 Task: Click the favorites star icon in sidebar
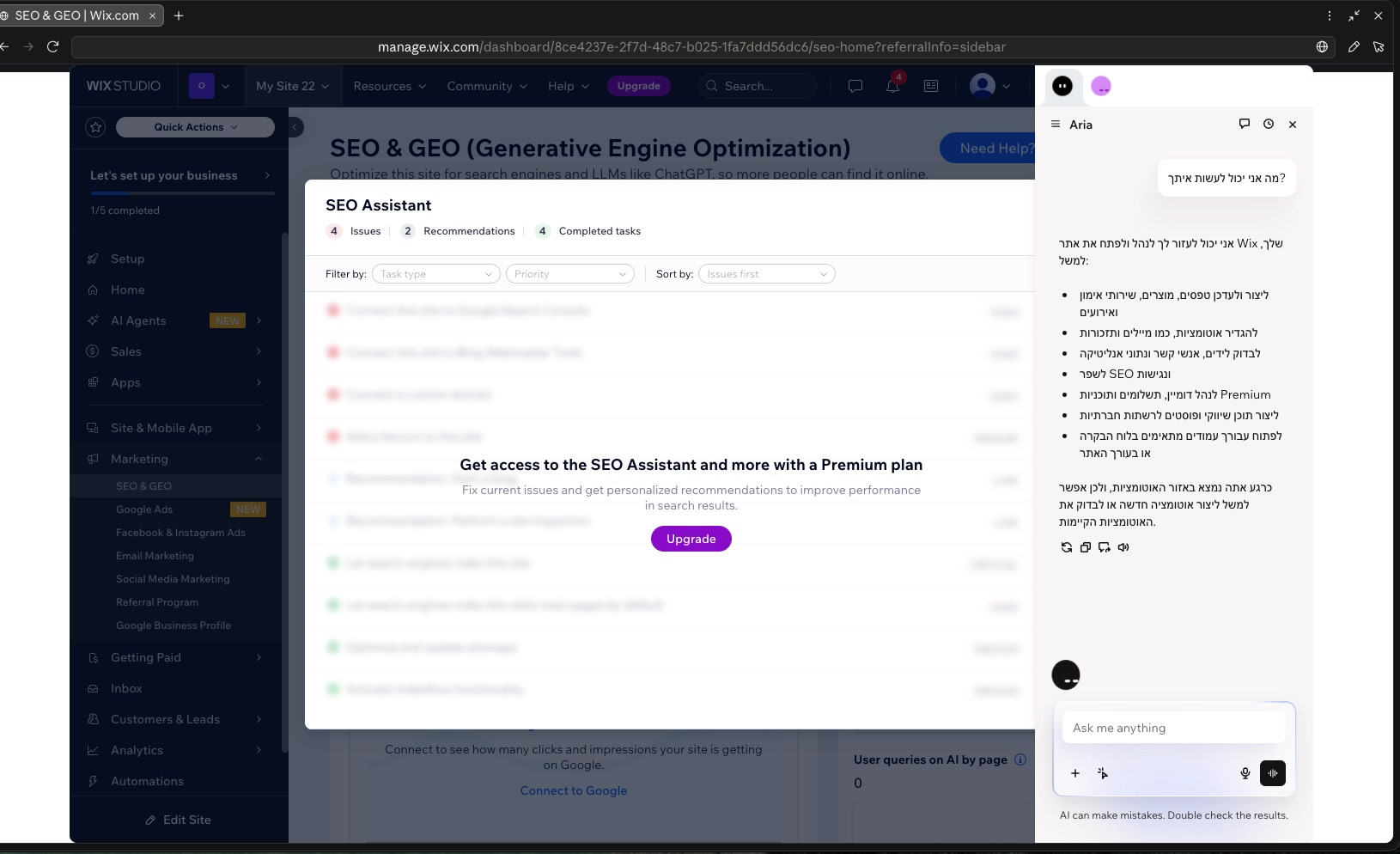pyautogui.click(x=95, y=127)
